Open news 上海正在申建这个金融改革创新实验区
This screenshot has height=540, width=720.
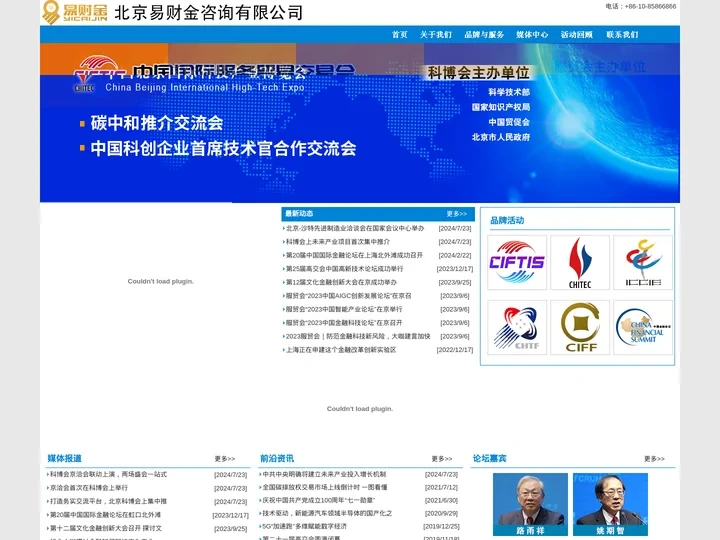(341, 349)
